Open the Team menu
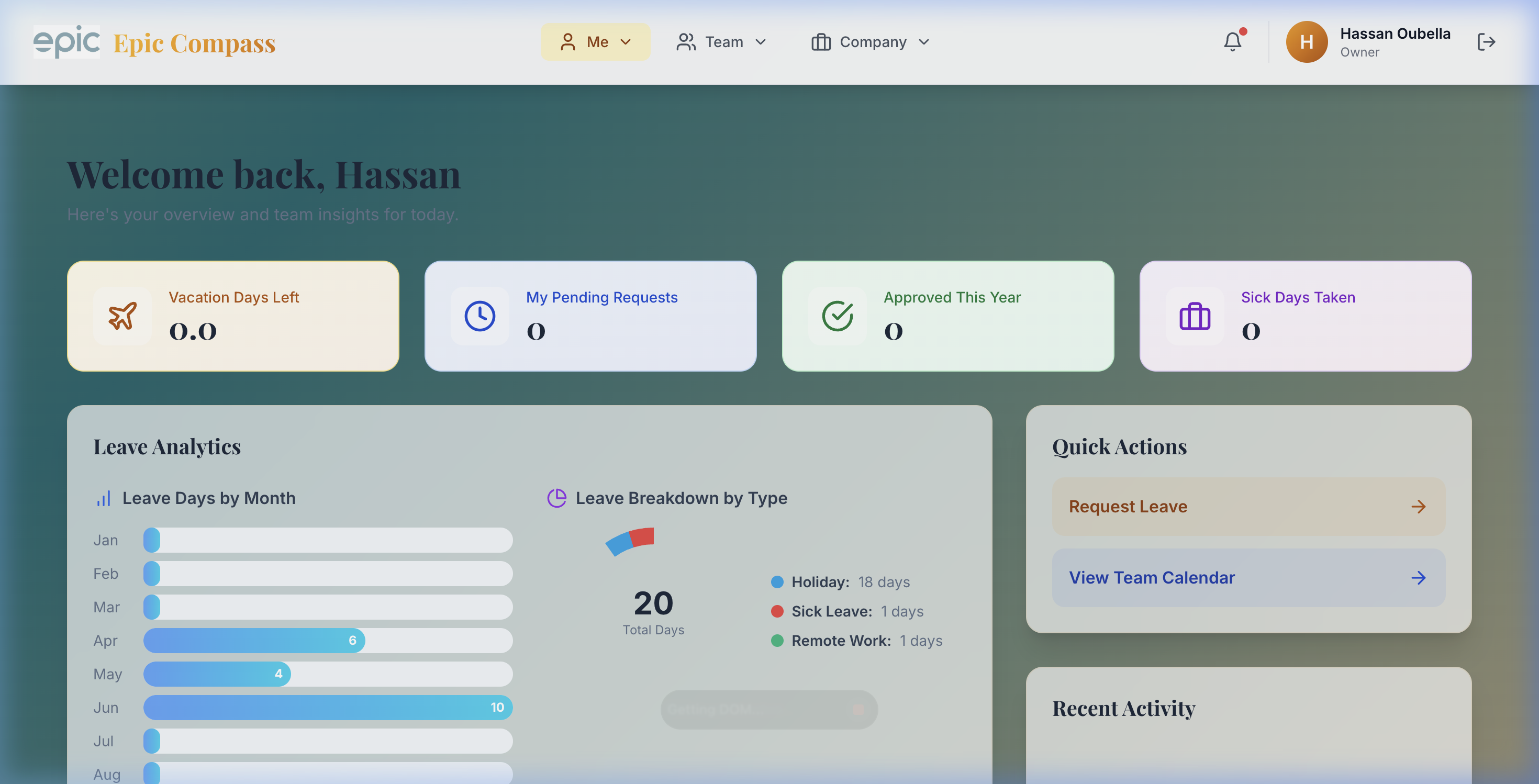The image size is (1539, 784). click(x=721, y=42)
